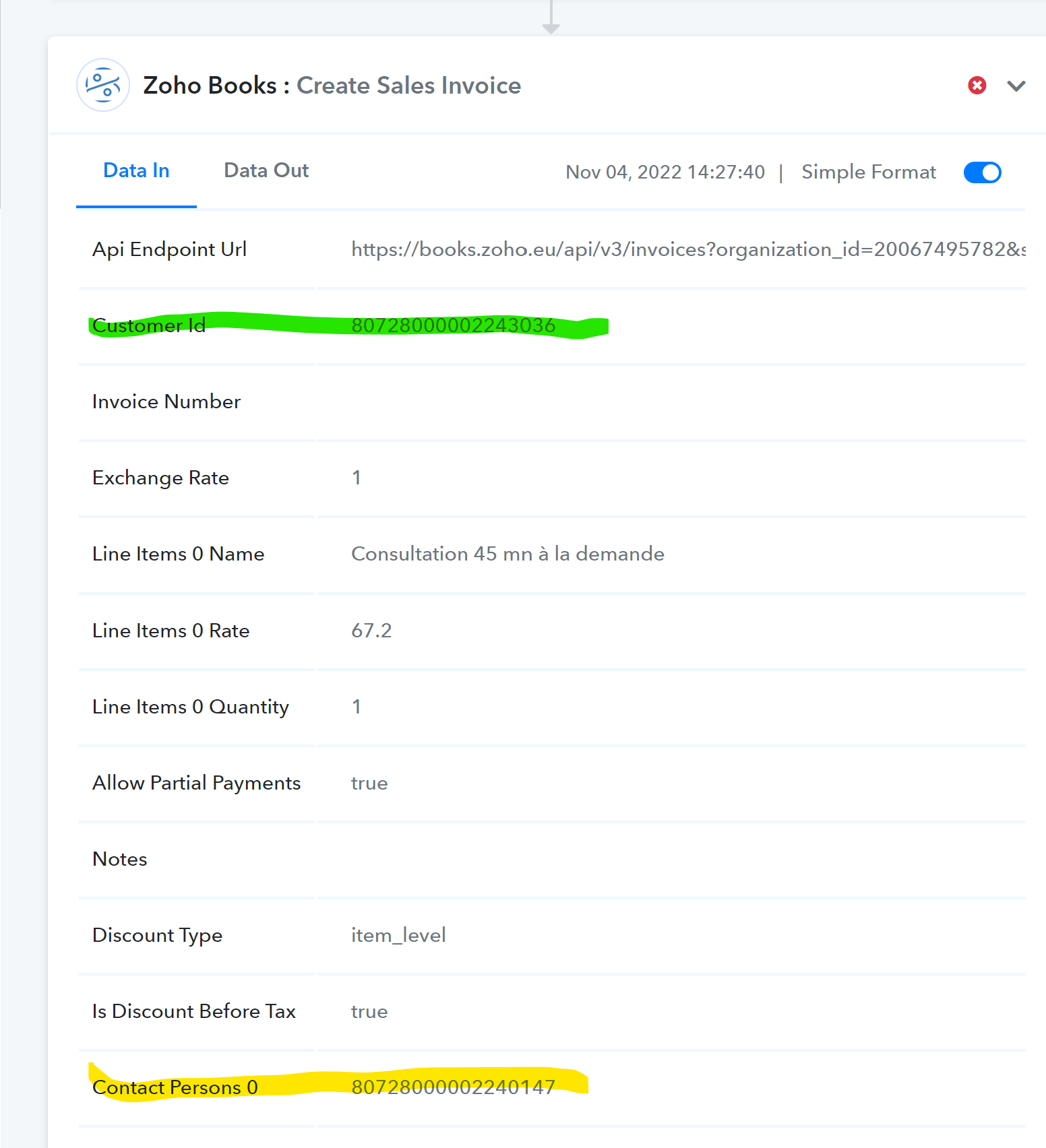This screenshot has width=1046, height=1148.
Task: Click the Line Items 0 Rate label
Action: (171, 631)
